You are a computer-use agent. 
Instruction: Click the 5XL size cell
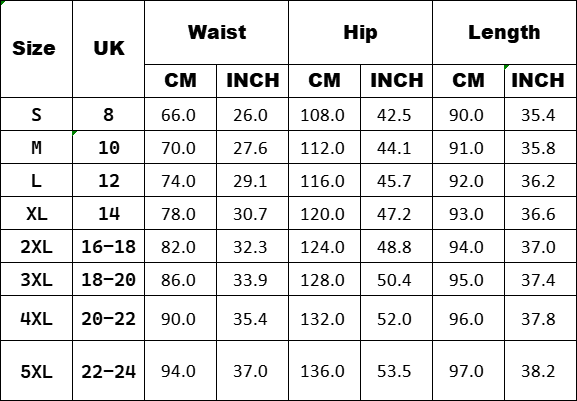pos(36,371)
